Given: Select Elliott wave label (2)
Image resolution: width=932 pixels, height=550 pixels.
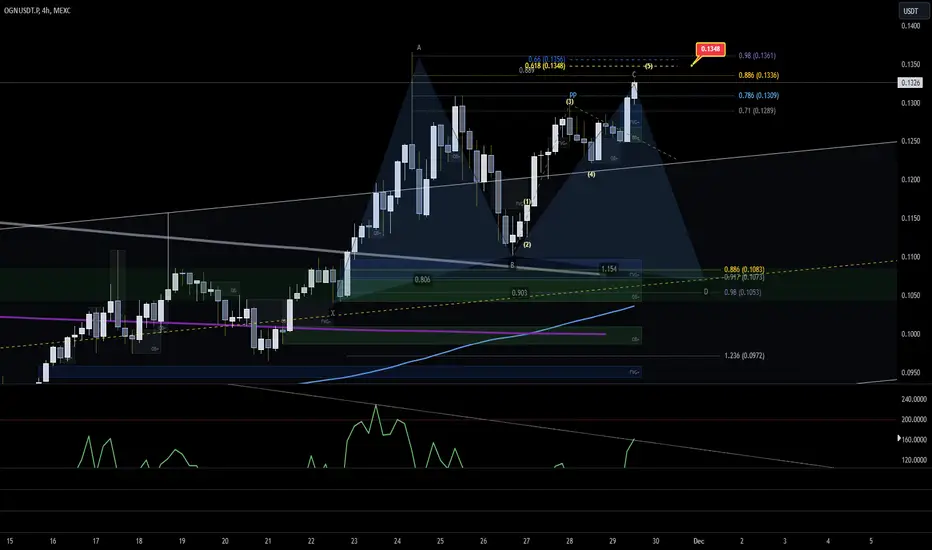Looking at the screenshot, I should click(527, 244).
